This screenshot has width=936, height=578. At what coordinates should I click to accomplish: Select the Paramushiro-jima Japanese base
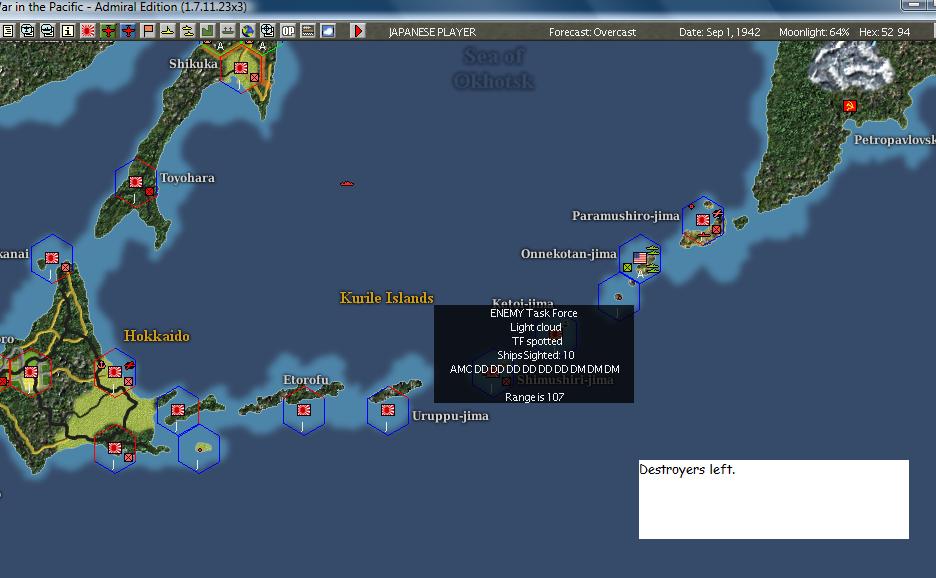703,220
